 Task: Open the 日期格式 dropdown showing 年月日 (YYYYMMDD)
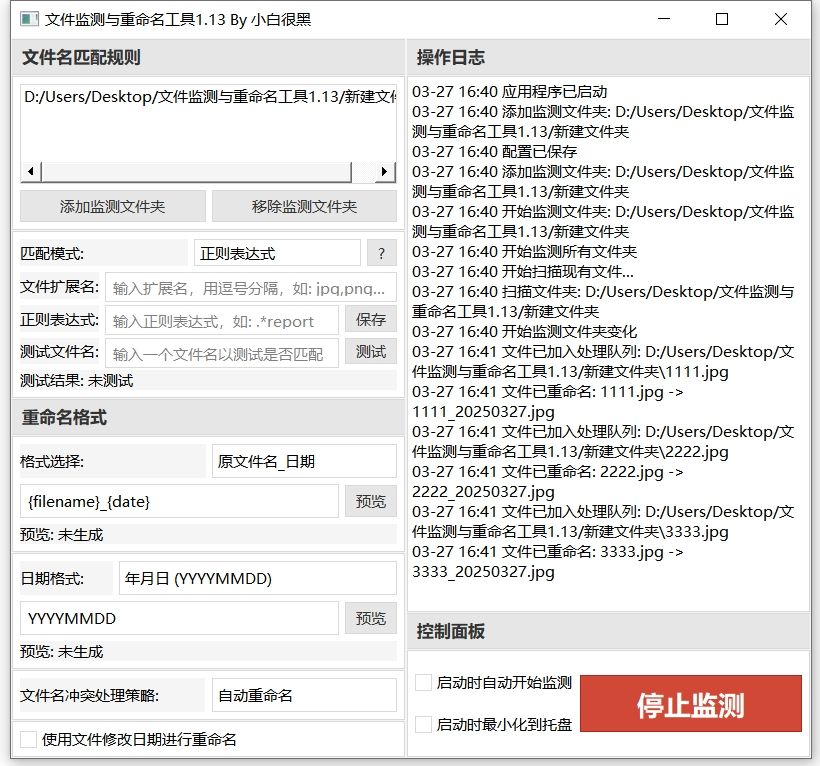coord(258,578)
